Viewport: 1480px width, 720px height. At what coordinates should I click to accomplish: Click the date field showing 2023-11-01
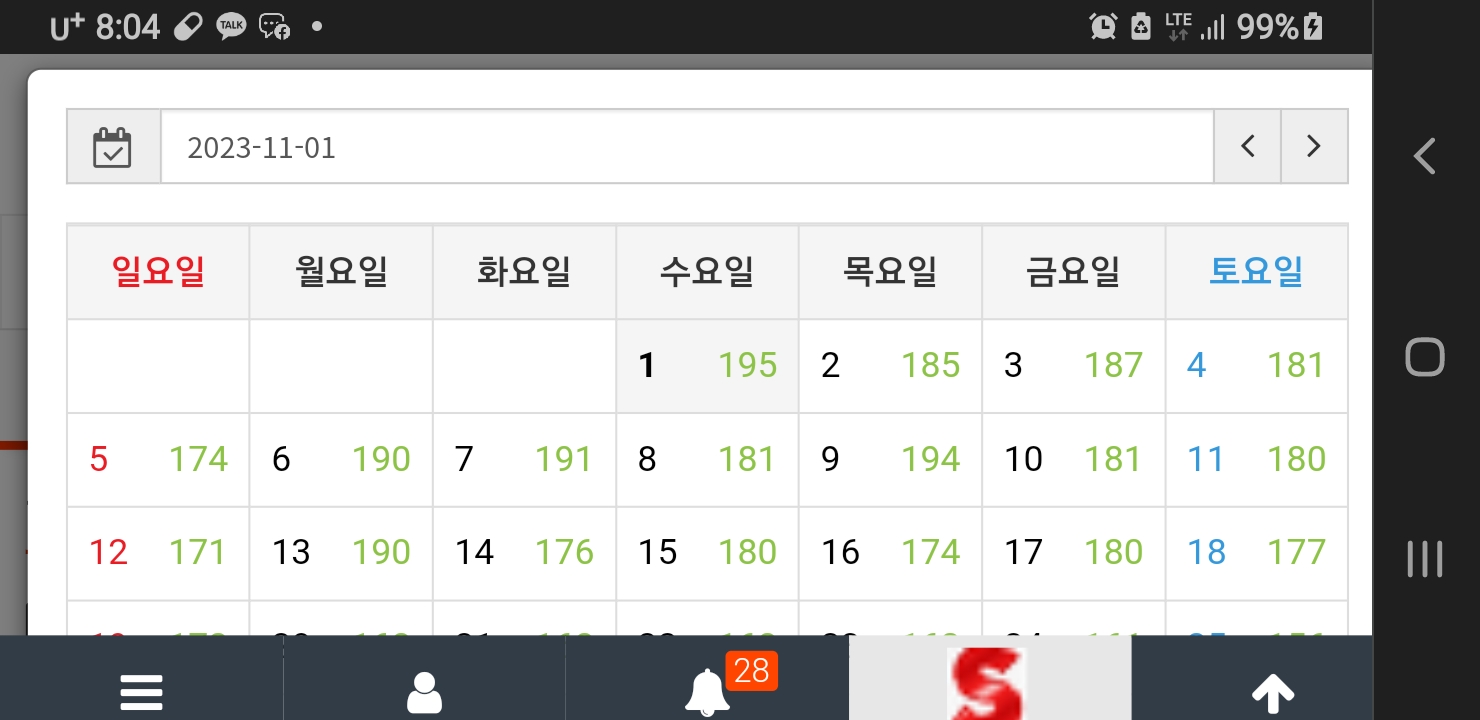click(687, 147)
